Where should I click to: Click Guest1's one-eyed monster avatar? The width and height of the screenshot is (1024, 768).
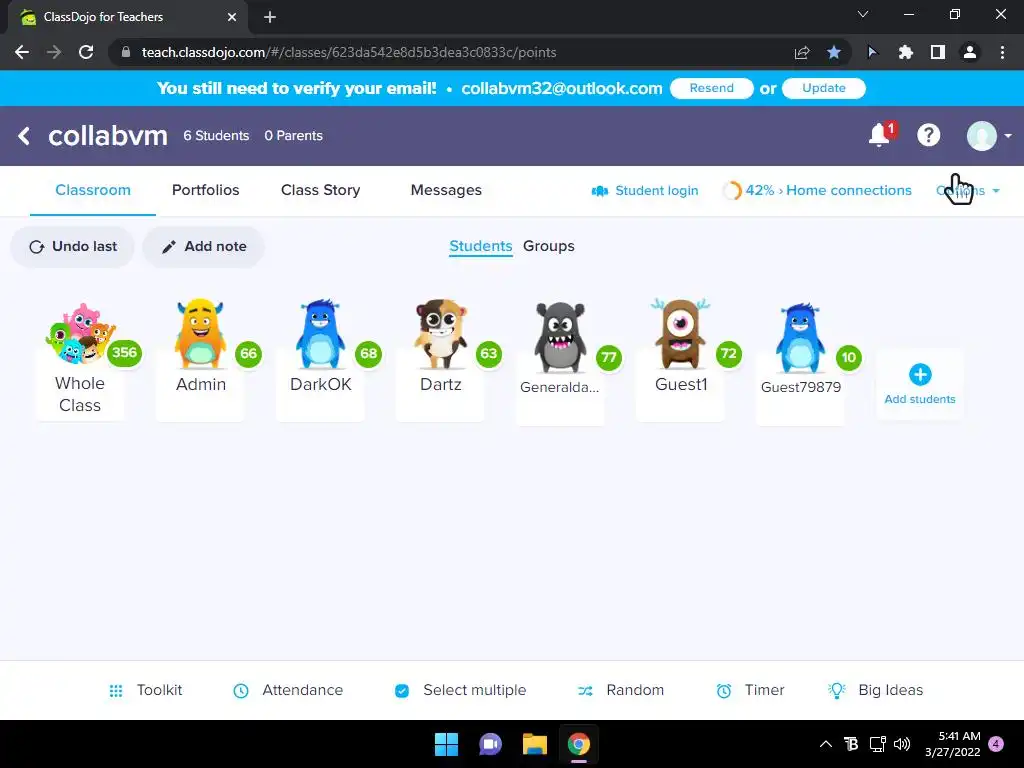tap(680, 334)
